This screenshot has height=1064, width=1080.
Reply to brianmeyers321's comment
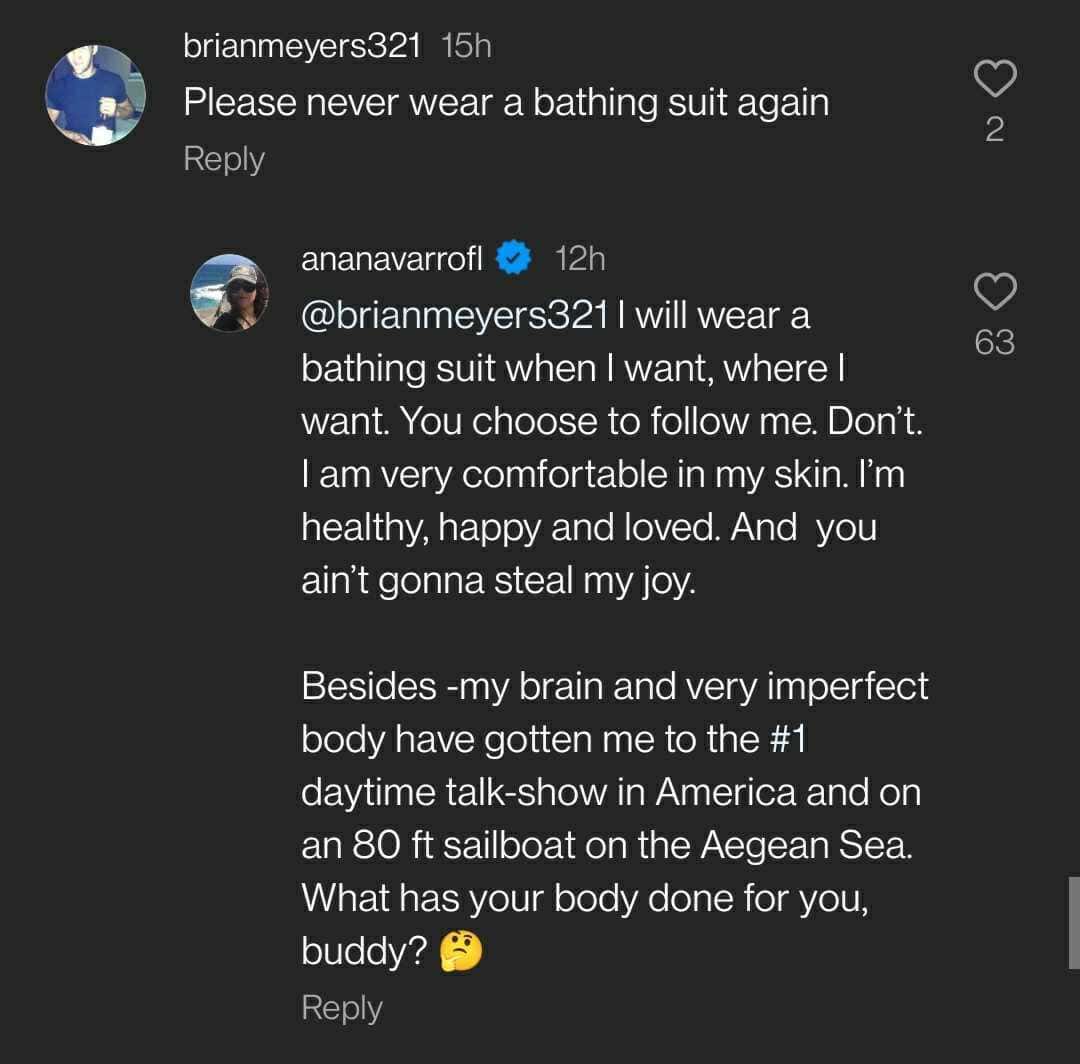tap(222, 157)
